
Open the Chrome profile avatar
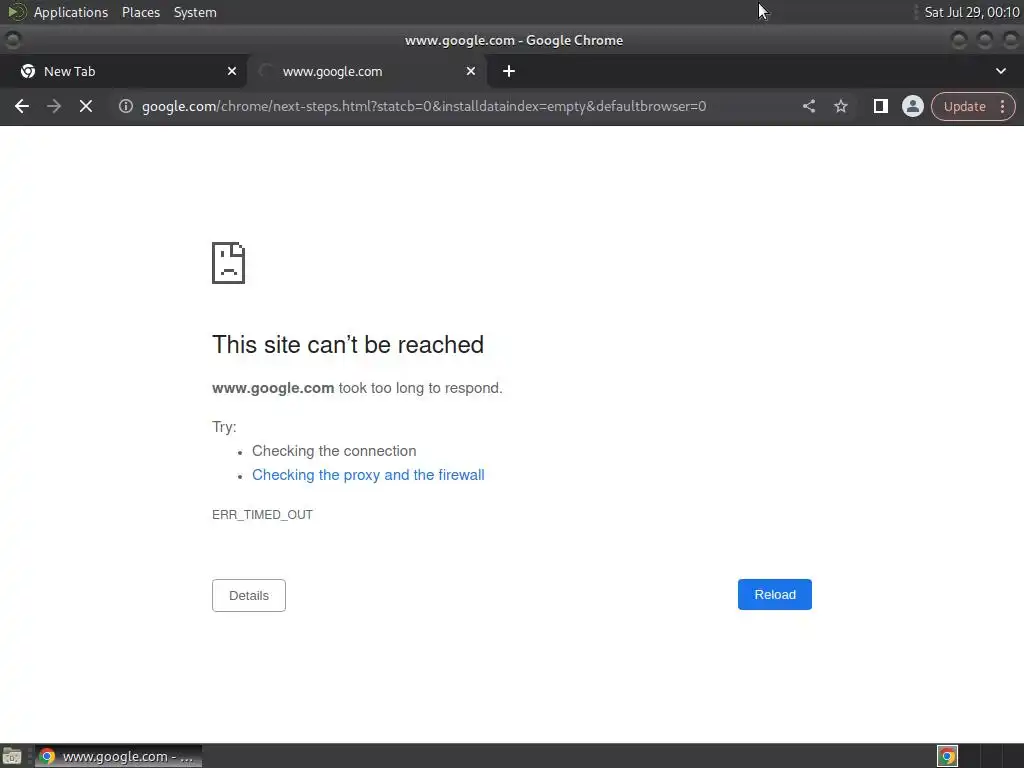912,106
